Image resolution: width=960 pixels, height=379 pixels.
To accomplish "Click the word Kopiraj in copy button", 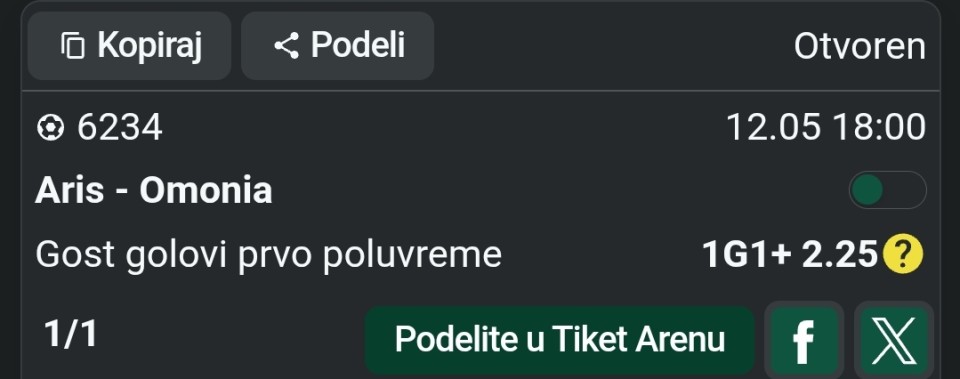I will point(149,46).
